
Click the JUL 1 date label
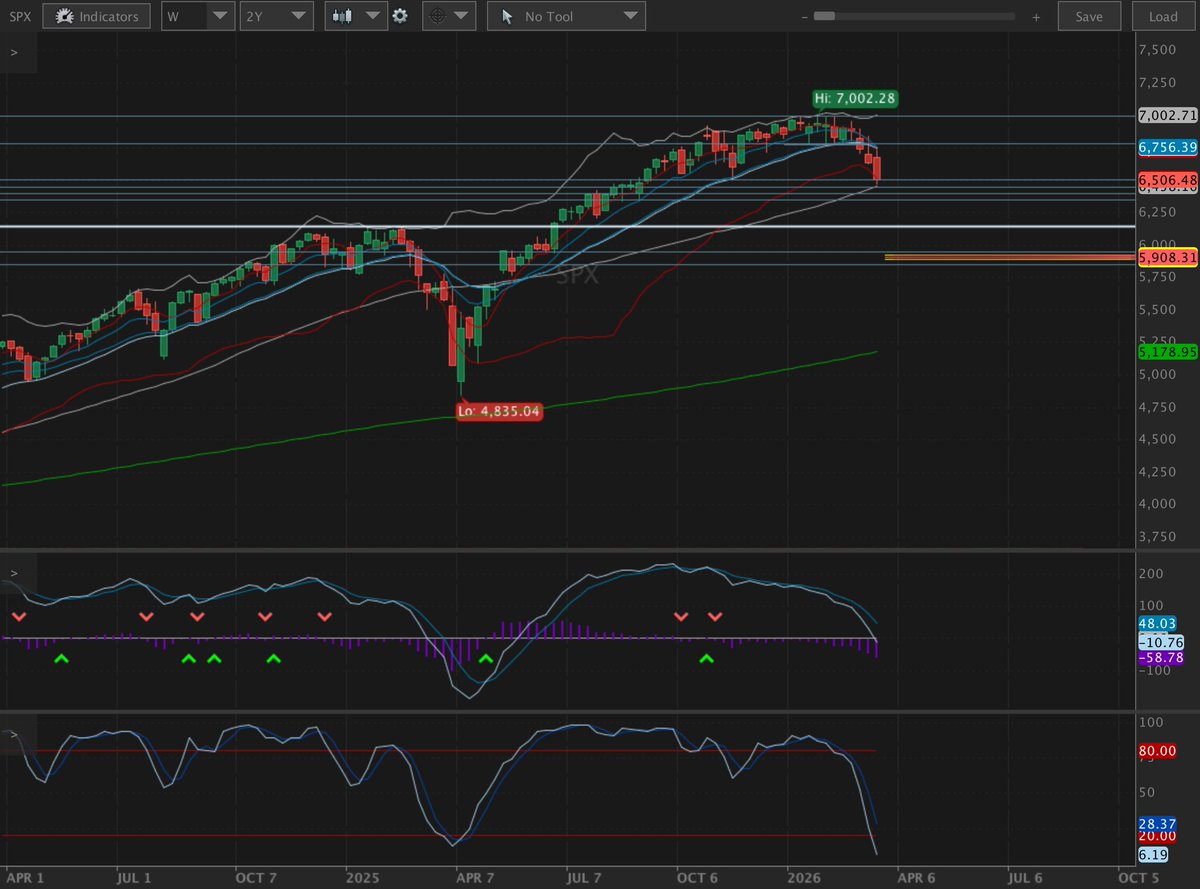135,877
